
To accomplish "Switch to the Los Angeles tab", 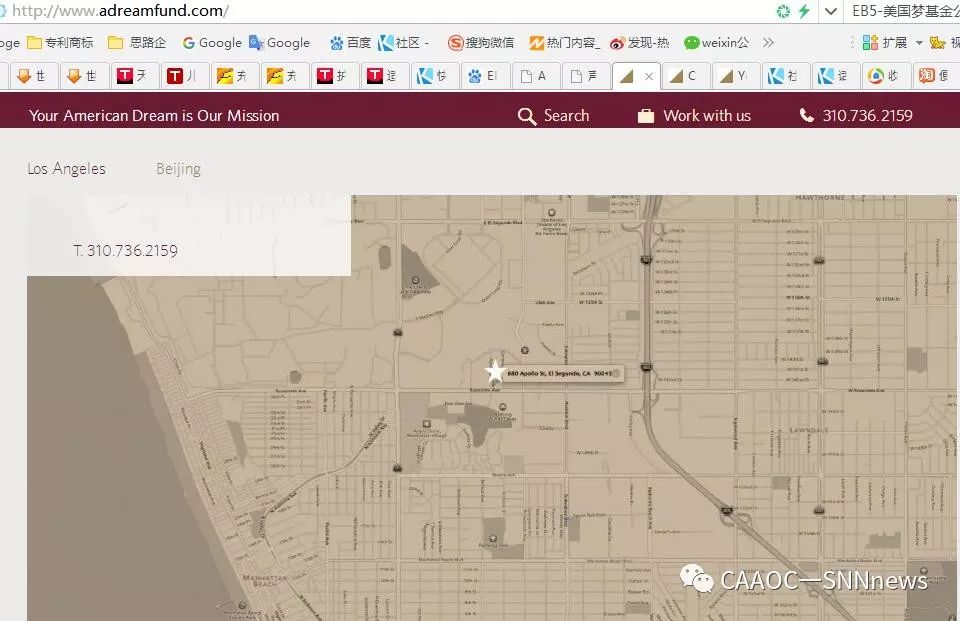I will click(66, 169).
